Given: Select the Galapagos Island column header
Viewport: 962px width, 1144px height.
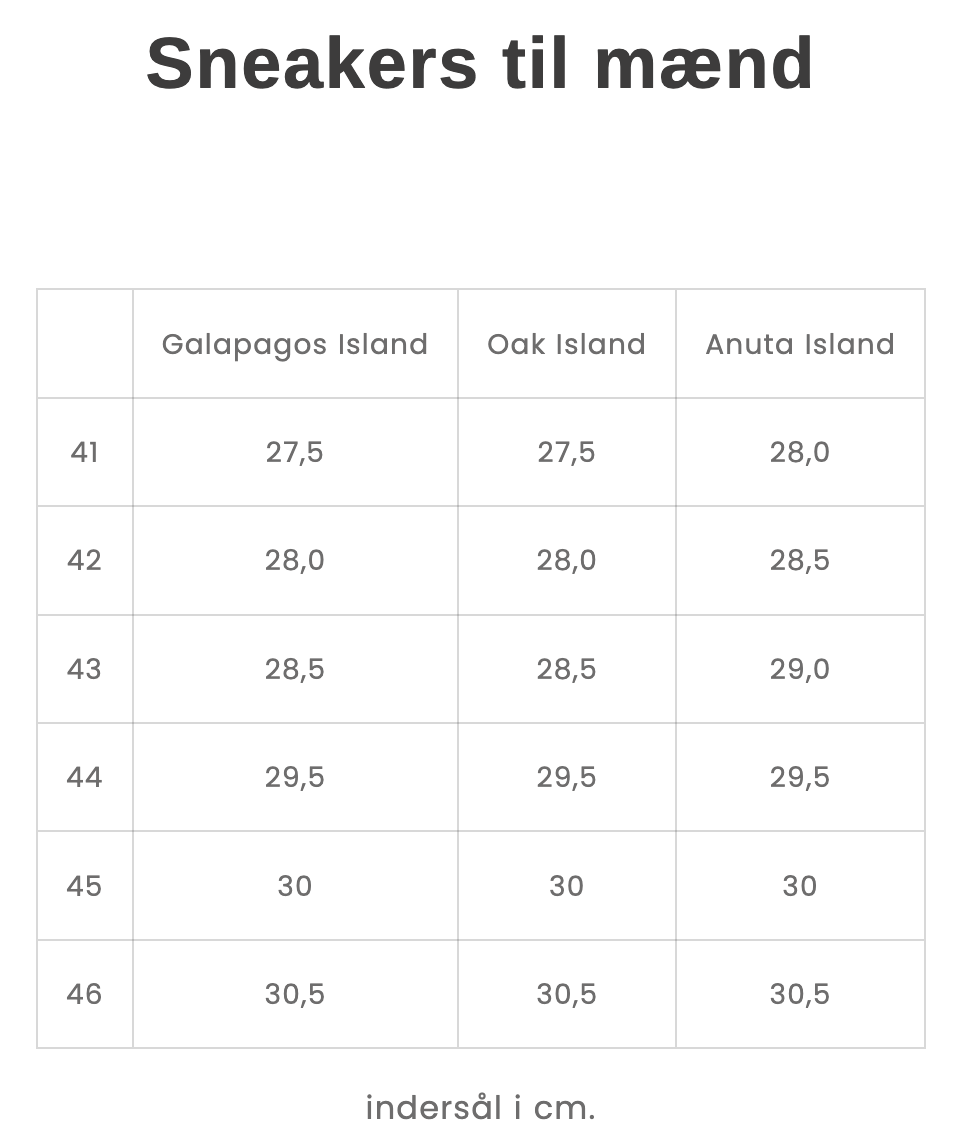Looking at the screenshot, I should click(x=295, y=344).
